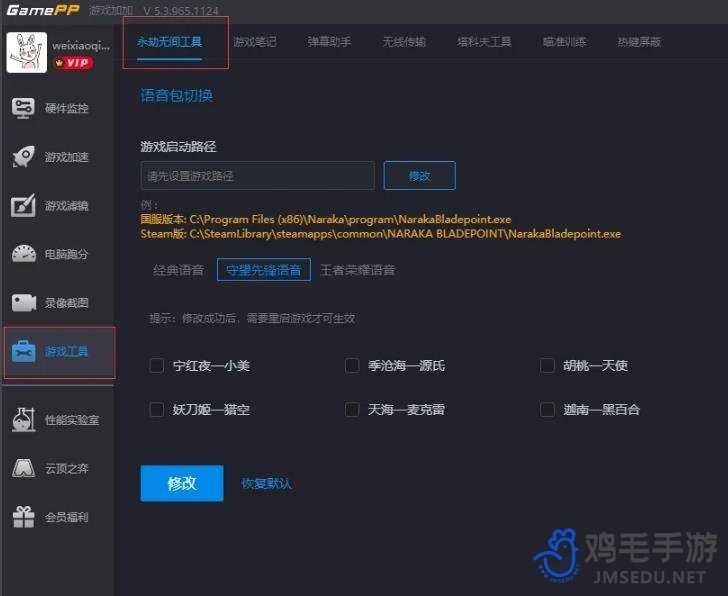728x596 pixels.
Task: Click the 恢复默认 restore default link
Action: (266, 484)
